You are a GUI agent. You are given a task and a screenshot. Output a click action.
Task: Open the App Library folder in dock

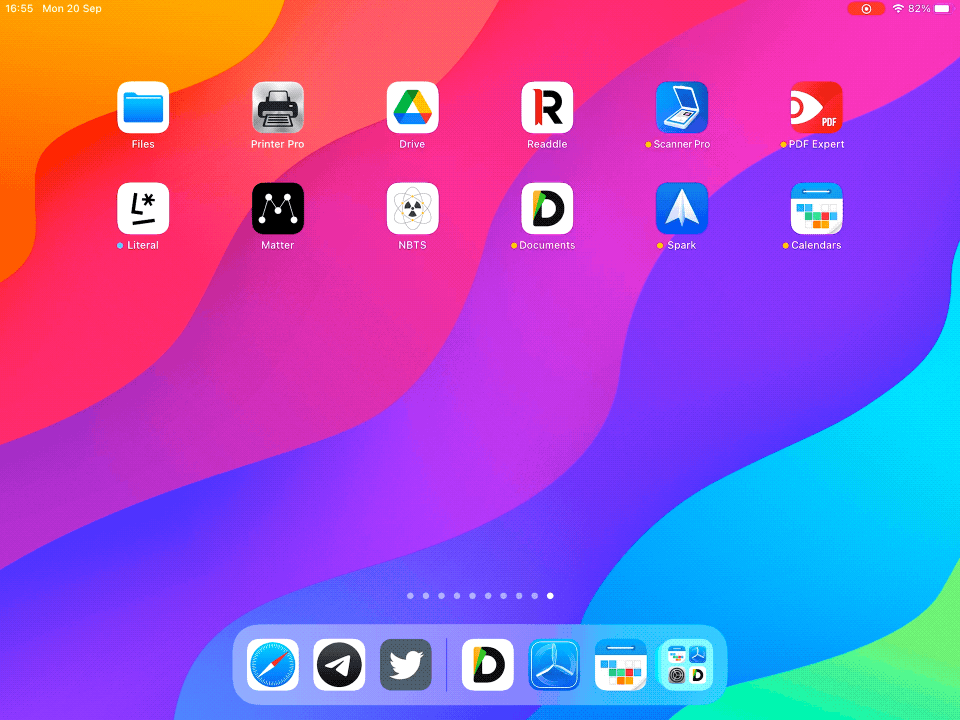[x=687, y=665]
